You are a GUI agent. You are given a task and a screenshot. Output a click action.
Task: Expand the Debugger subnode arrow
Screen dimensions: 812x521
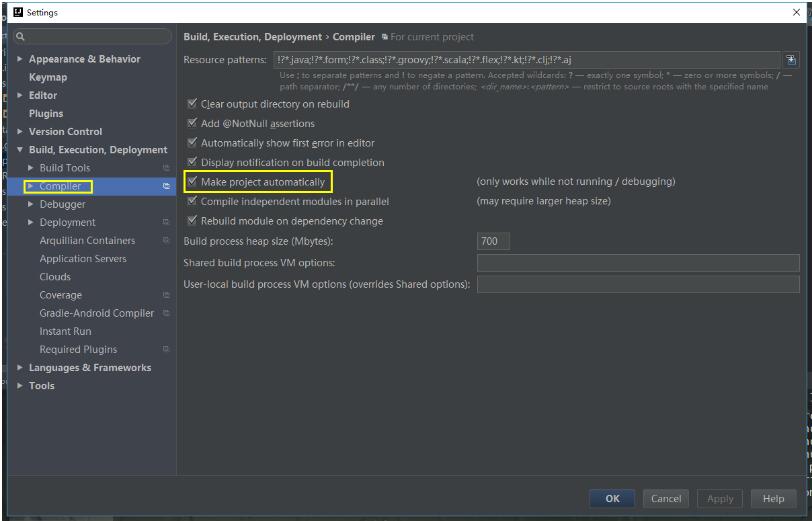tap(31, 204)
